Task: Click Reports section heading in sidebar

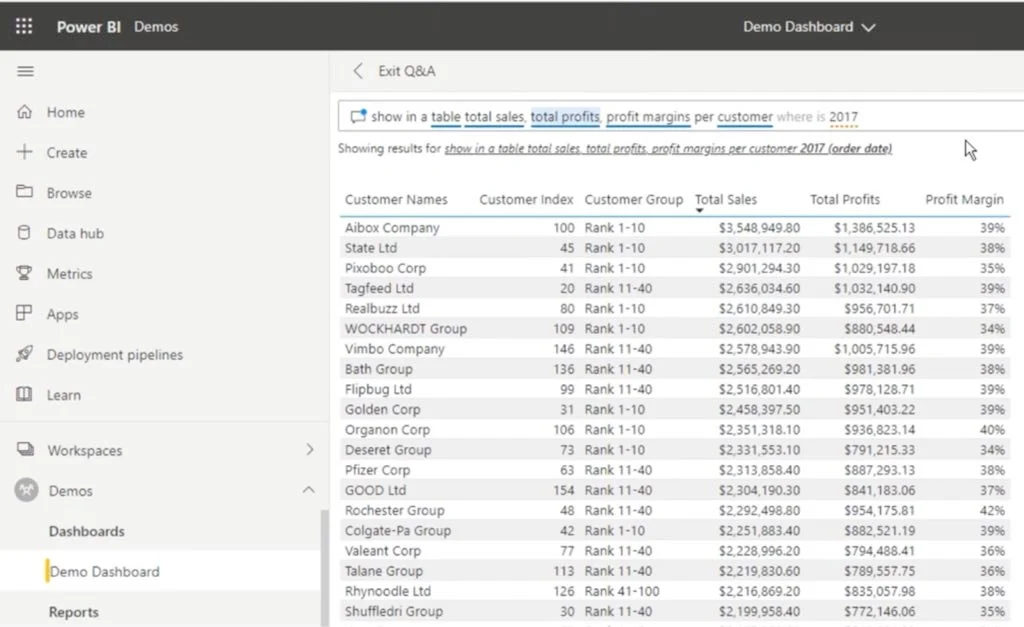Action: click(74, 613)
